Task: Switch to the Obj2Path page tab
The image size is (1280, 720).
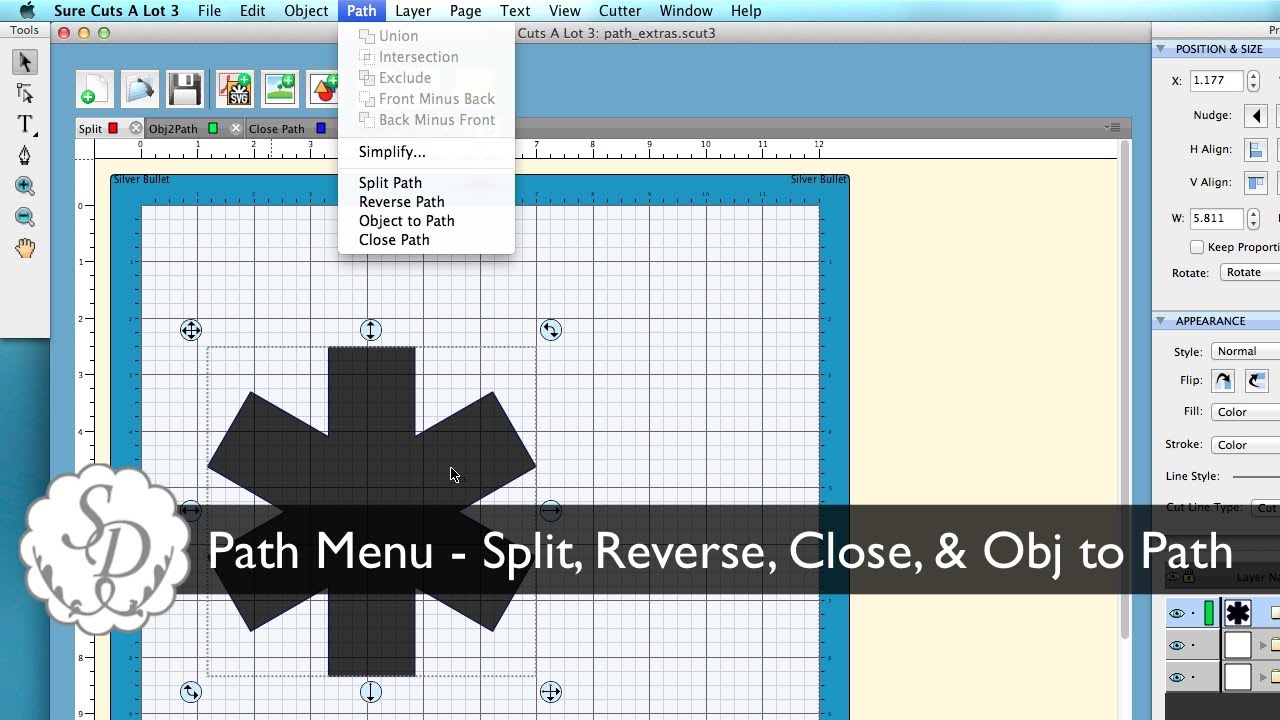Action: pos(173,129)
